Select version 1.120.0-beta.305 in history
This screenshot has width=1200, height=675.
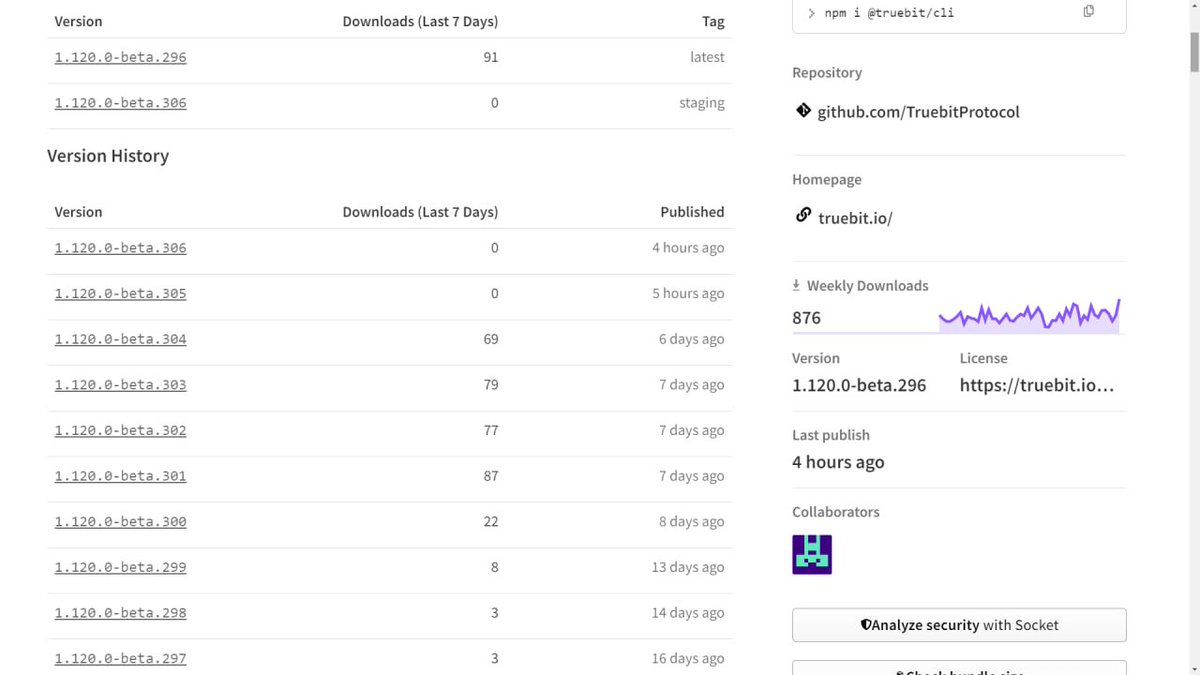[120, 294]
